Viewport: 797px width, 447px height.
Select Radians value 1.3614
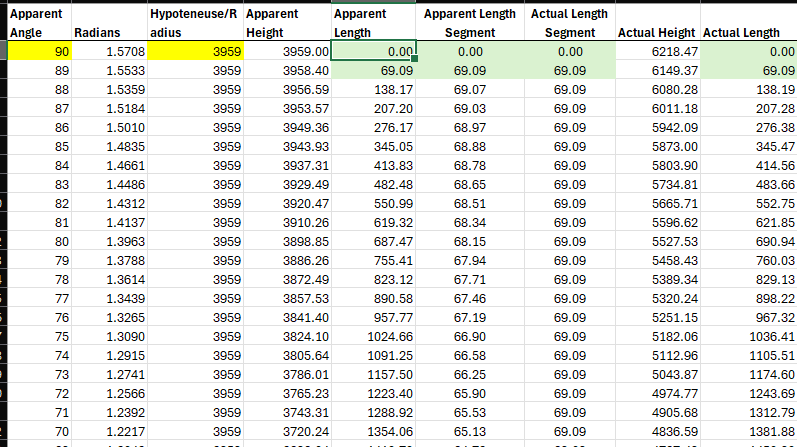pyautogui.click(x=109, y=279)
